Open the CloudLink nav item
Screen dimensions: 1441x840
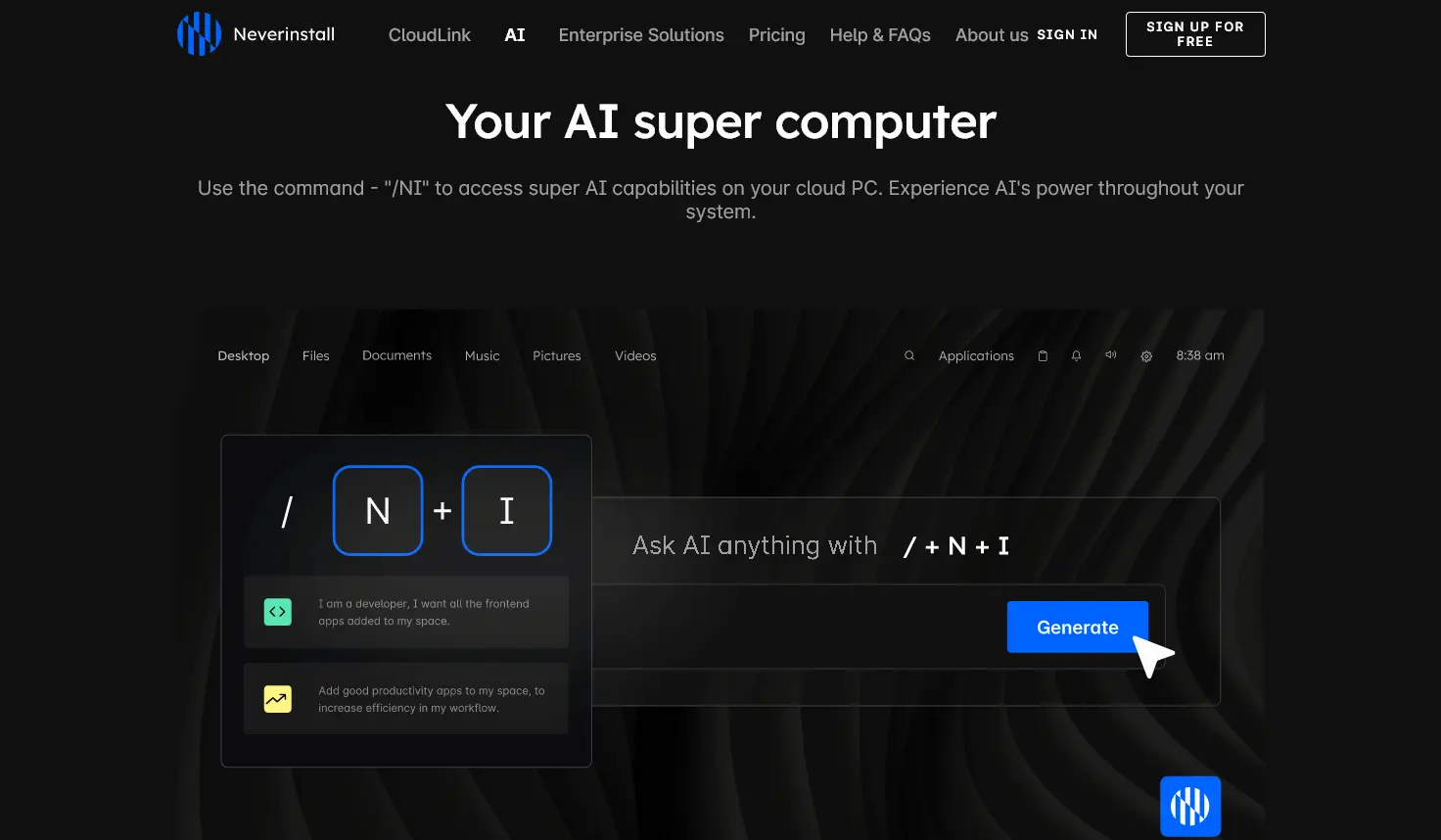click(430, 35)
